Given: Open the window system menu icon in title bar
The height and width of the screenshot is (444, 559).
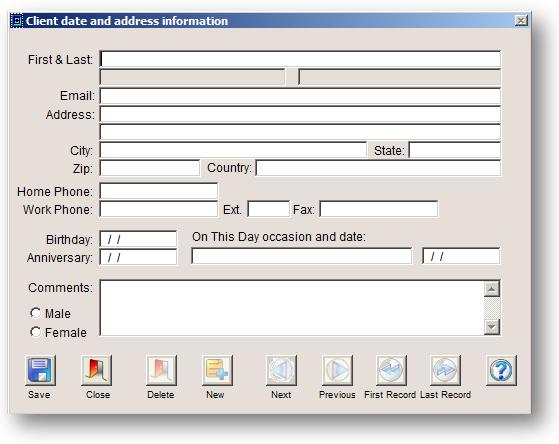Looking at the screenshot, I should 16,21.
